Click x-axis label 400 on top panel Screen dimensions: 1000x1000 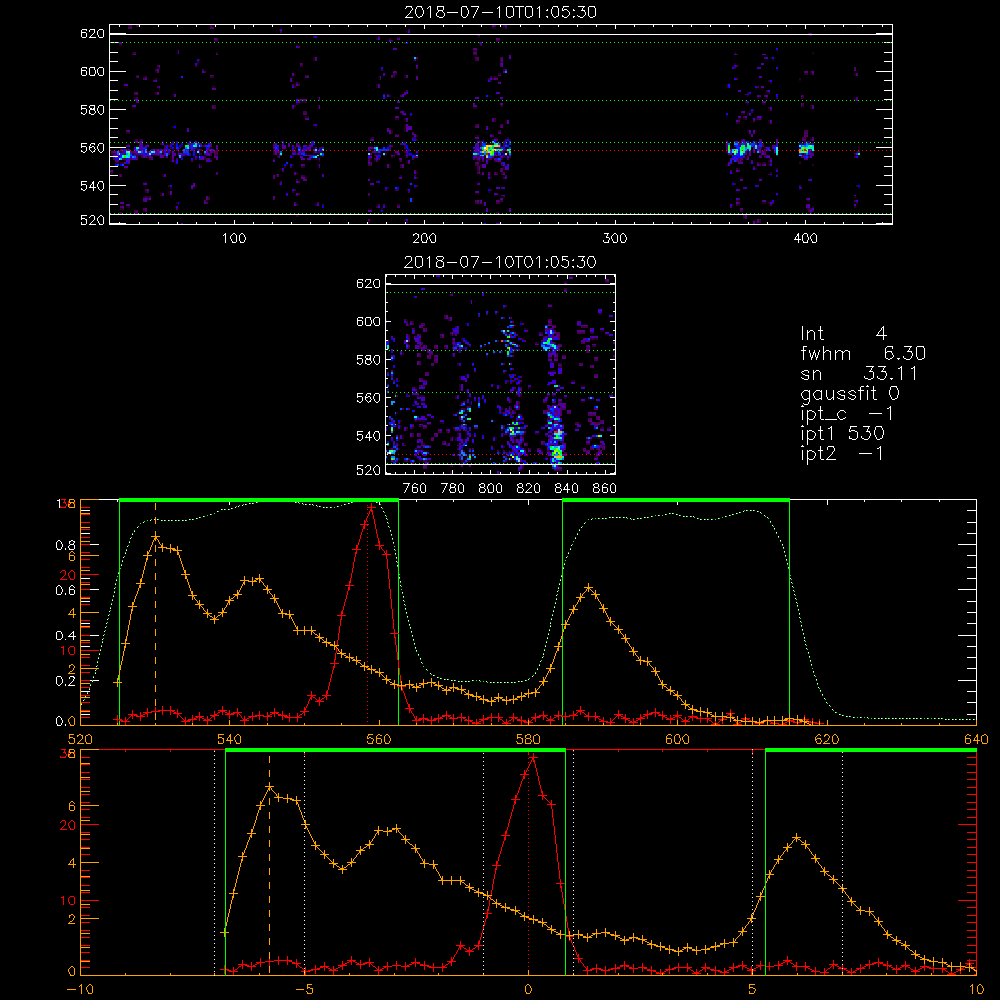[805, 239]
